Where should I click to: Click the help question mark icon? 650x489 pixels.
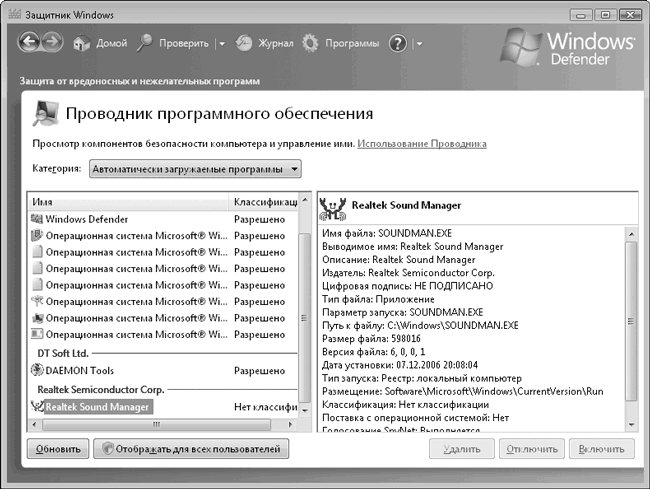398,44
